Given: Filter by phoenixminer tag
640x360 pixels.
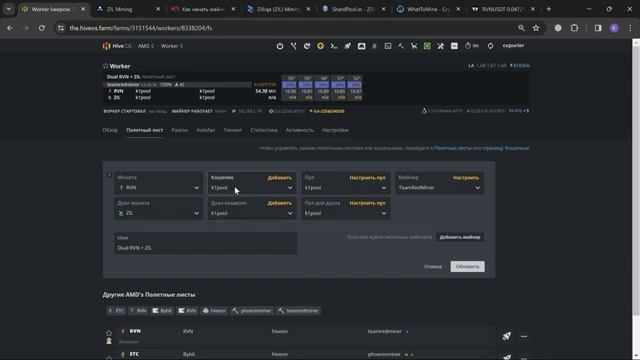Looking at the screenshot, I should pos(252,311).
